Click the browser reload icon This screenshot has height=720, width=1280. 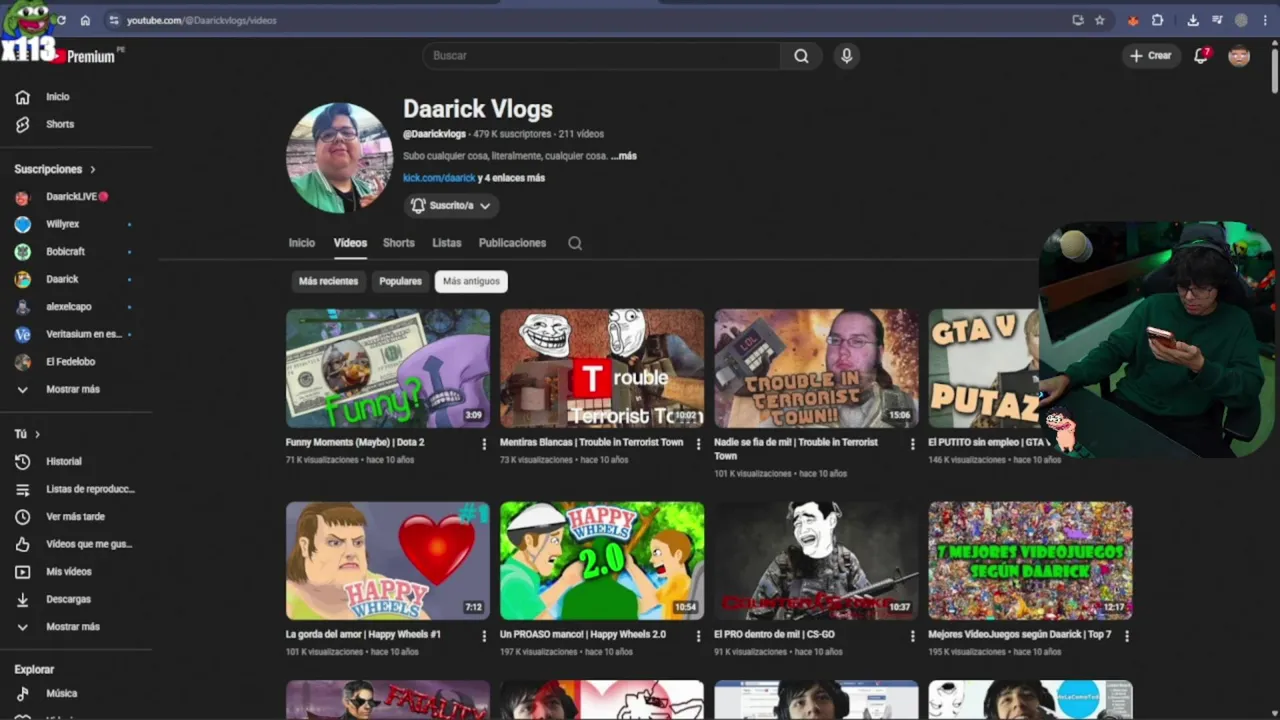tap(61, 20)
